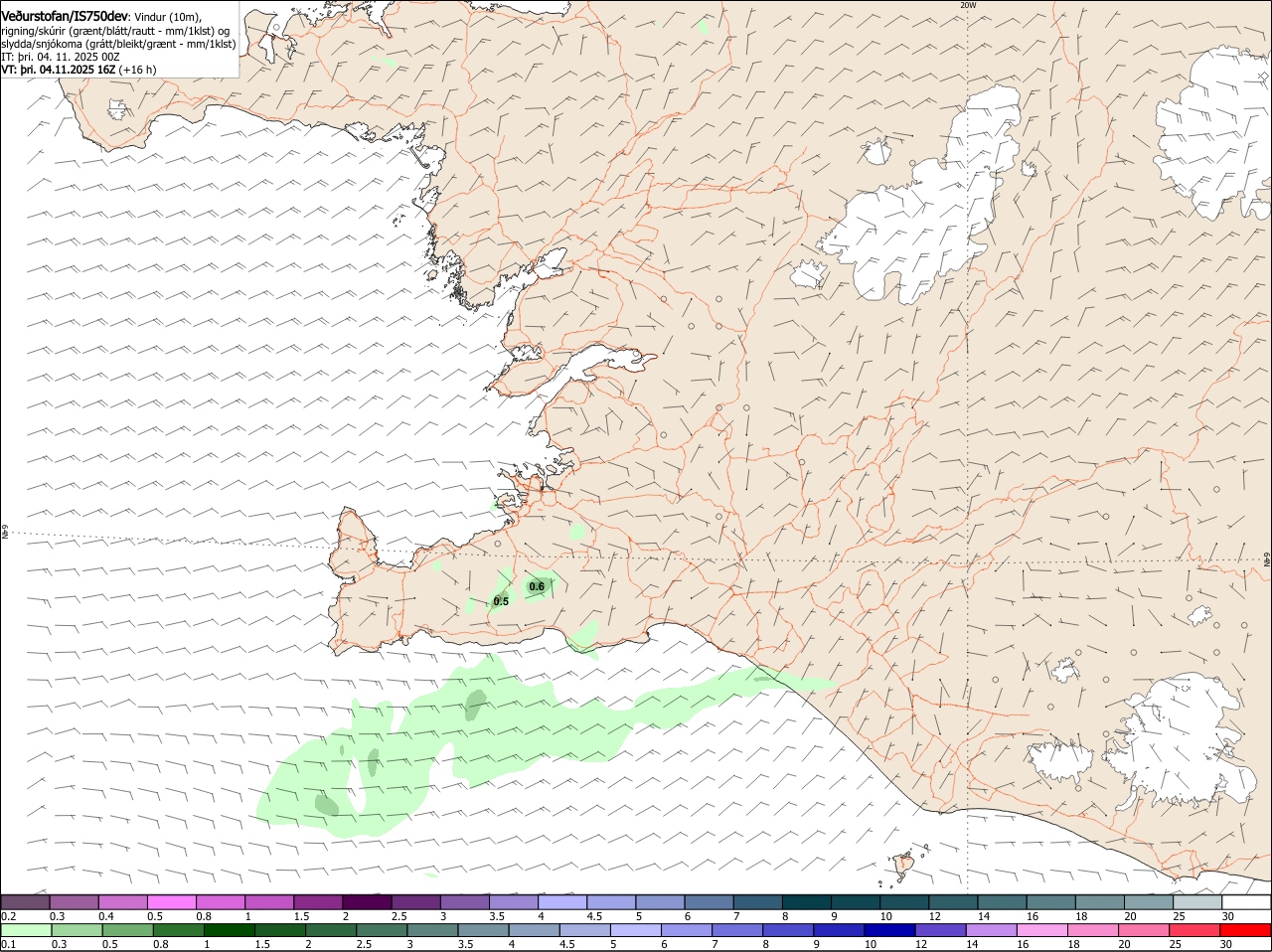Click the 'rigning/skúrir' legend description line
This screenshot has width=1272, height=952.
(115, 31)
